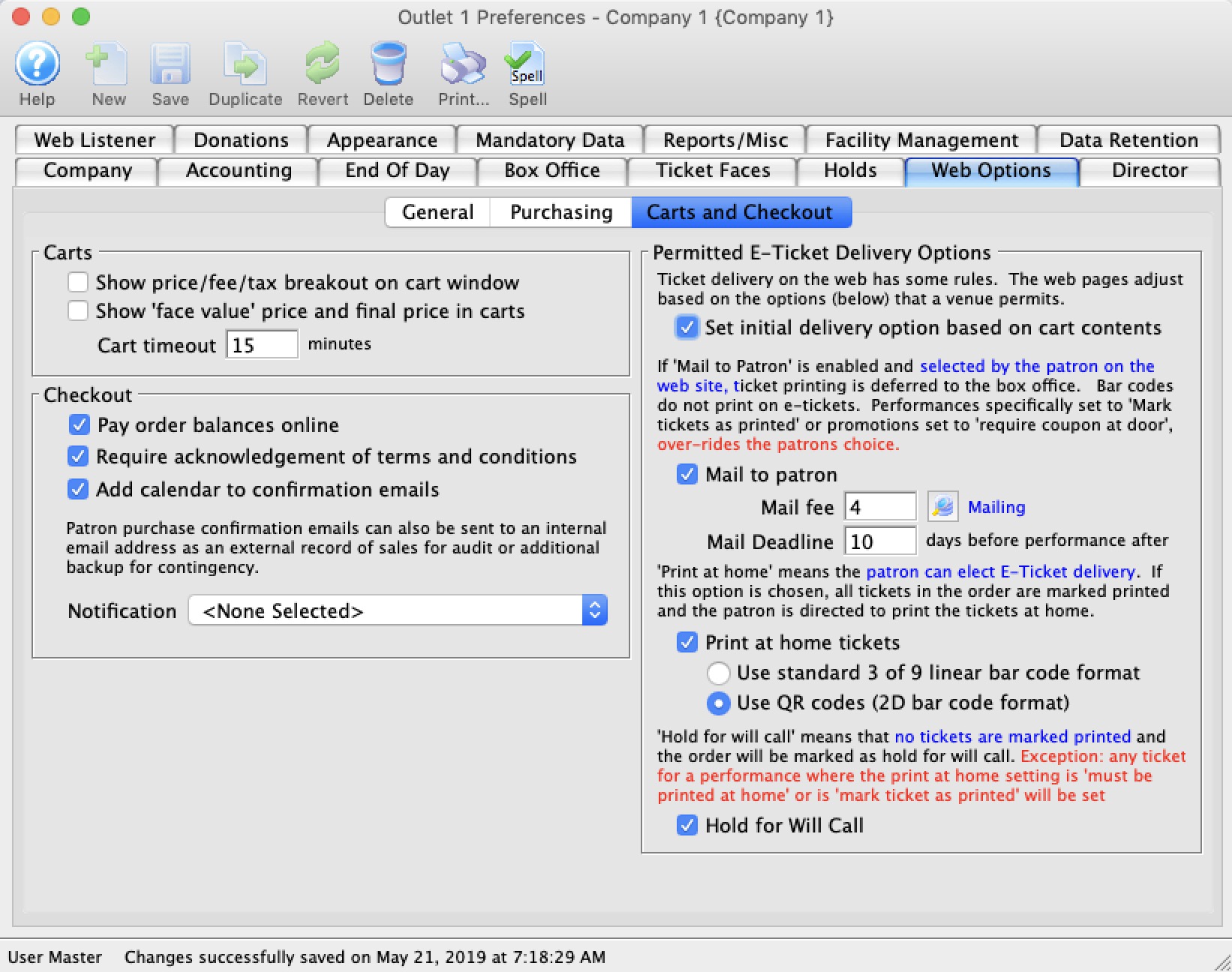The width and height of the screenshot is (1232, 972).
Task: Click the Mail fee lookup icon
Action: pyautogui.click(x=942, y=507)
